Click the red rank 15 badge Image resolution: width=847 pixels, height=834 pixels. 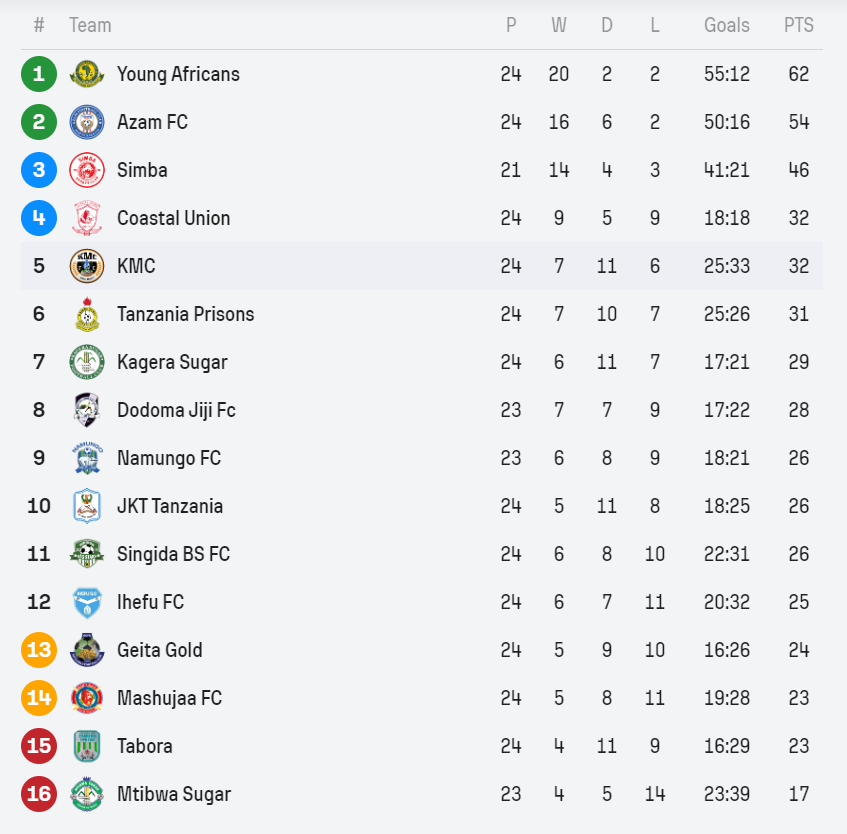coord(39,746)
